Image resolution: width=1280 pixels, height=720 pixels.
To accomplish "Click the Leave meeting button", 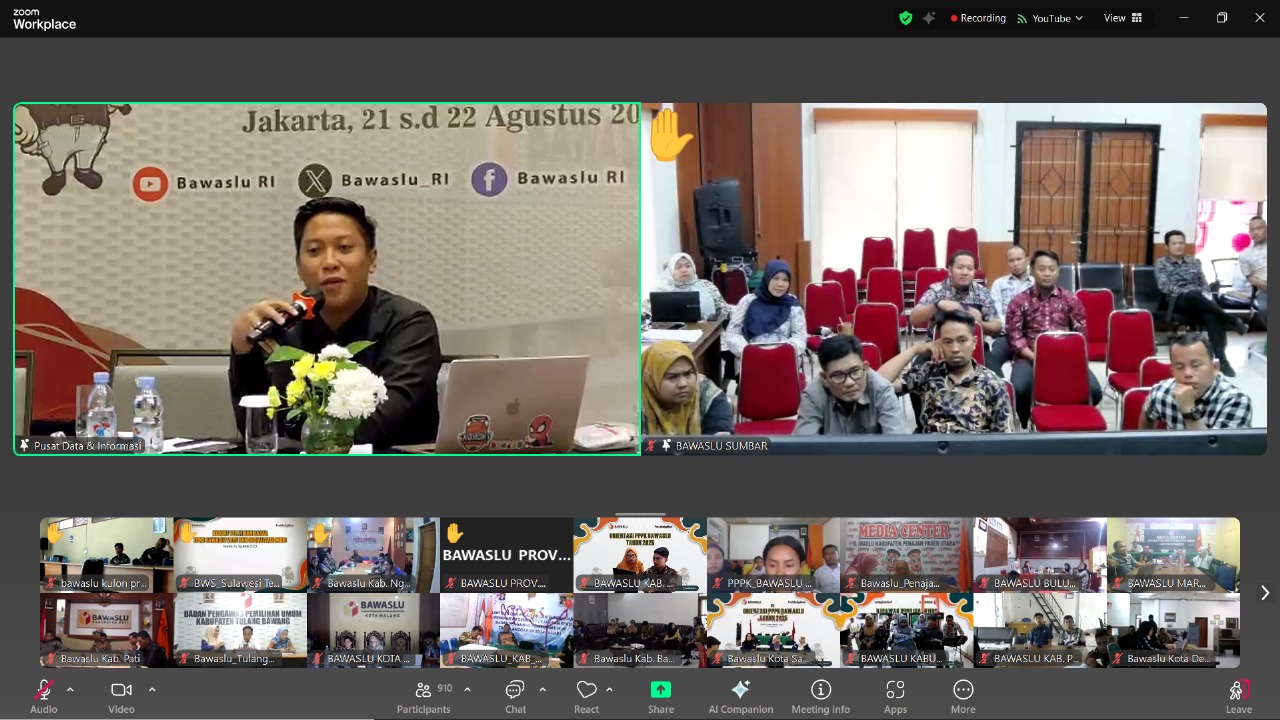I will [x=1238, y=696].
